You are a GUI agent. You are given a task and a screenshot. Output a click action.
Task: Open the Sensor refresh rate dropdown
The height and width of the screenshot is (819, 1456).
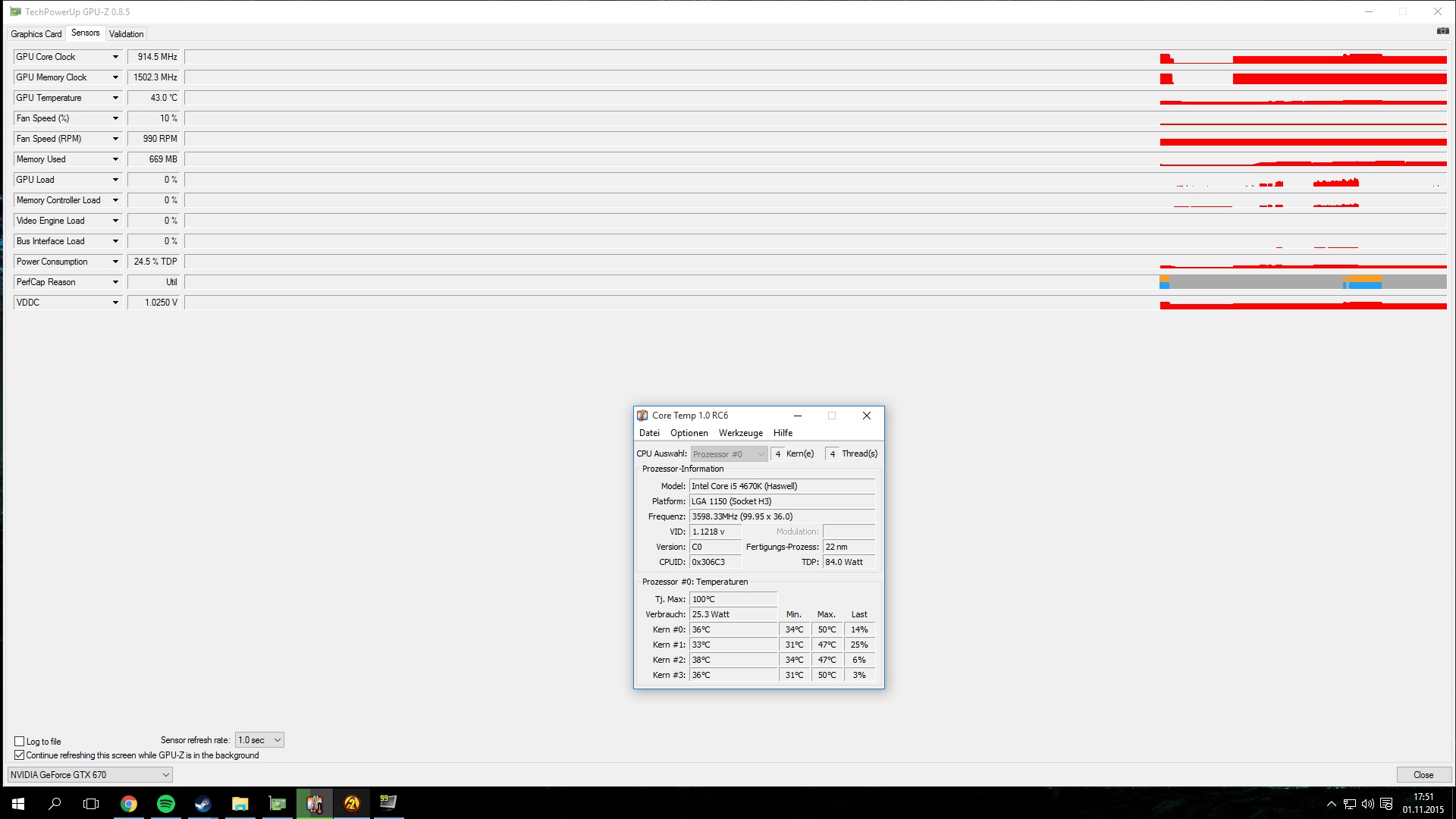point(259,740)
